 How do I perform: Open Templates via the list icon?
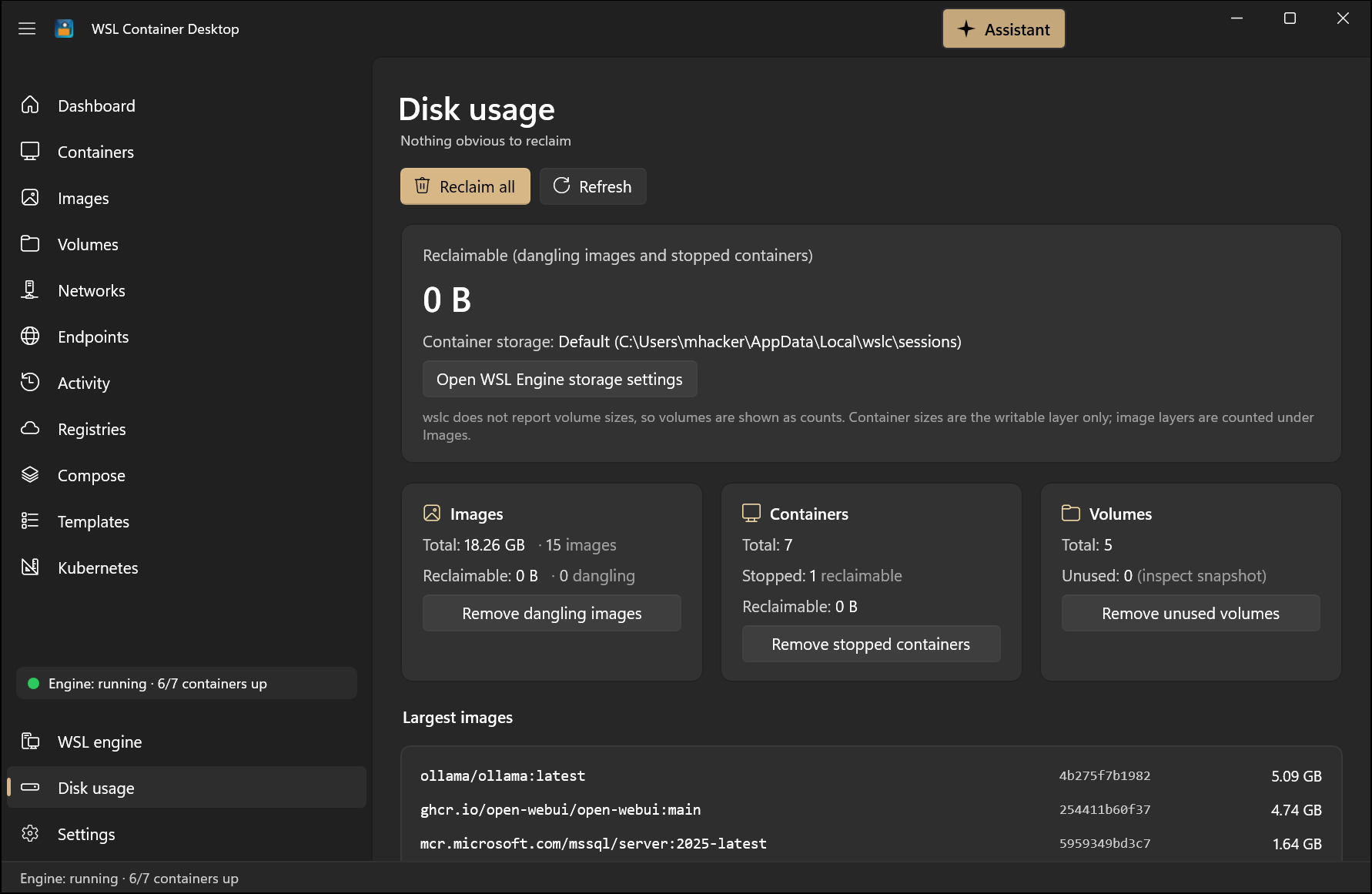(x=30, y=521)
